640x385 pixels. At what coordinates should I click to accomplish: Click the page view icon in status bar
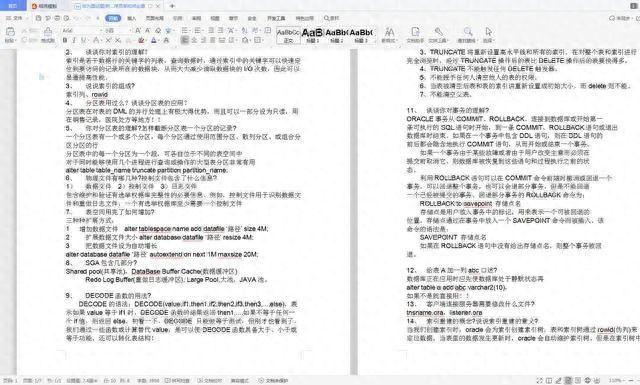tap(568, 381)
